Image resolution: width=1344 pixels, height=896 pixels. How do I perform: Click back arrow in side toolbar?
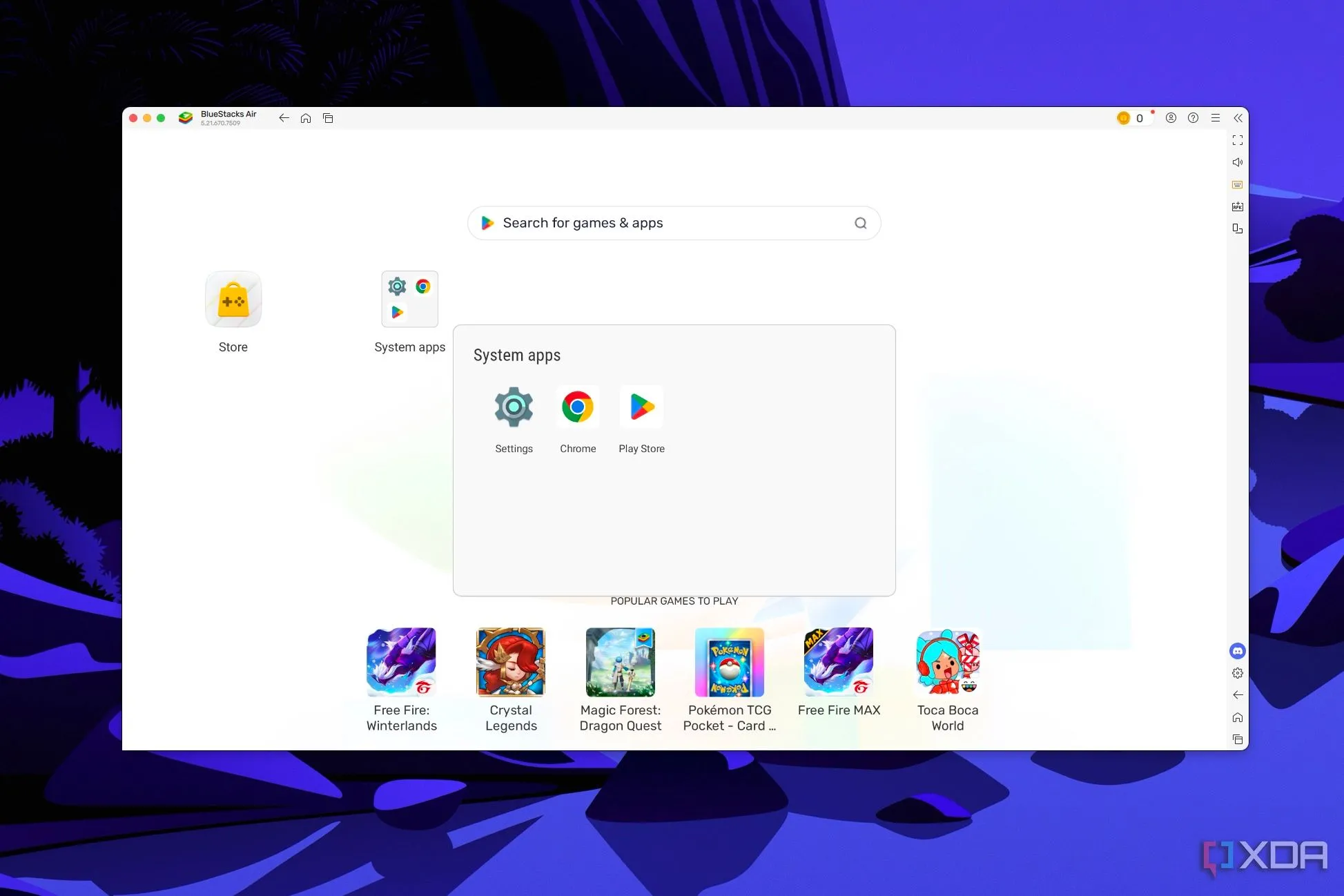(x=1238, y=695)
